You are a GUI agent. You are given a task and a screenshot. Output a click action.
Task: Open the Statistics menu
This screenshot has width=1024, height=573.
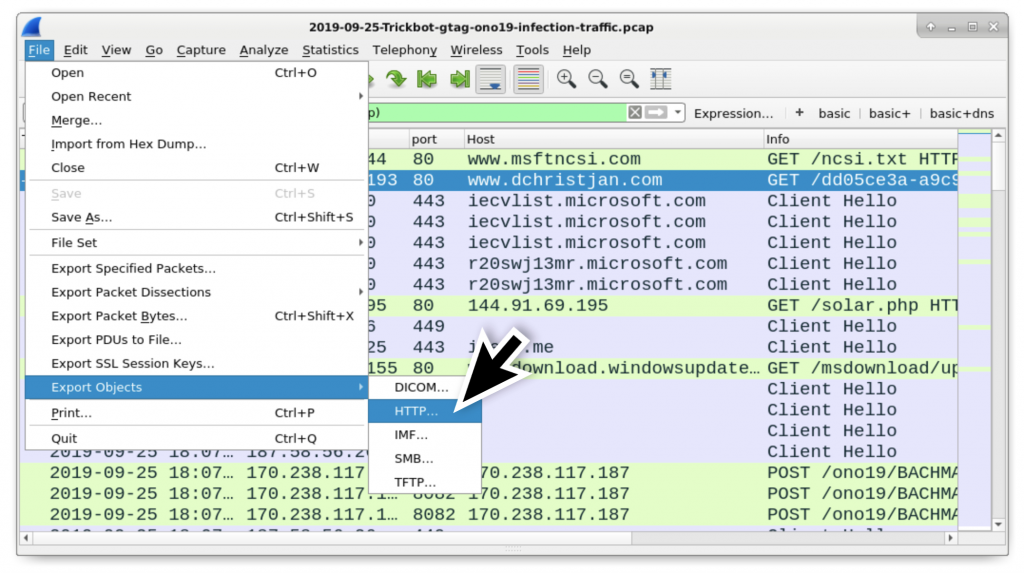click(x=330, y=50)
